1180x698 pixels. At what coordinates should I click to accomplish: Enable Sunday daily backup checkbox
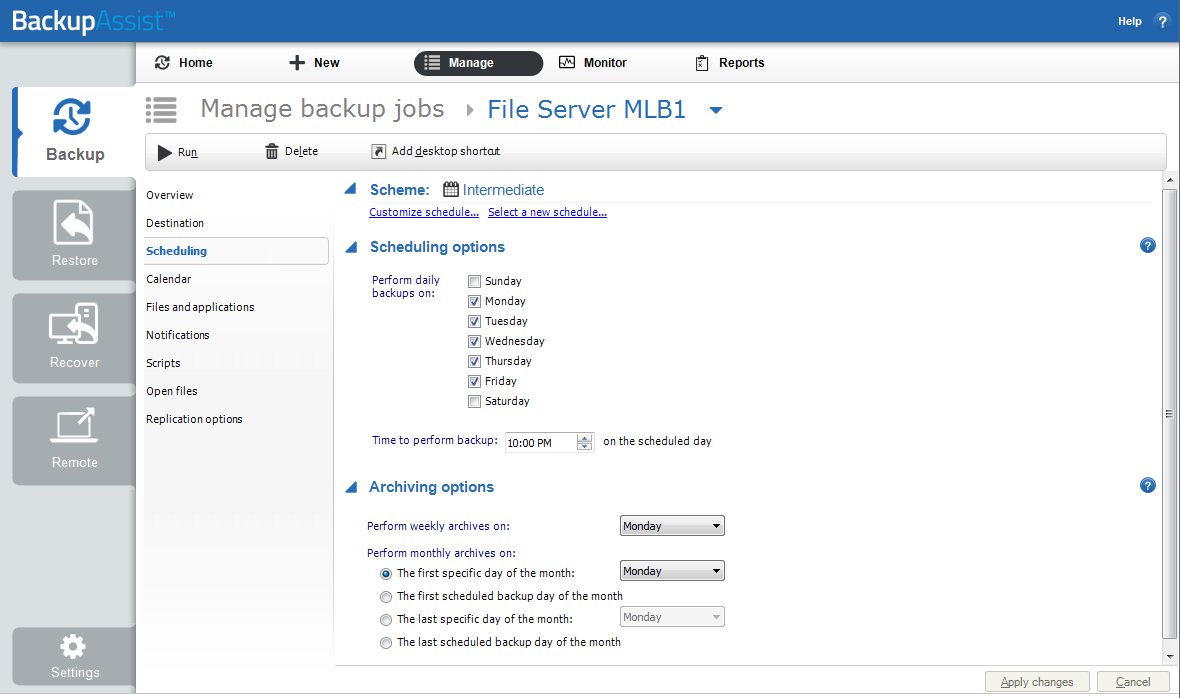coord(475,282)
